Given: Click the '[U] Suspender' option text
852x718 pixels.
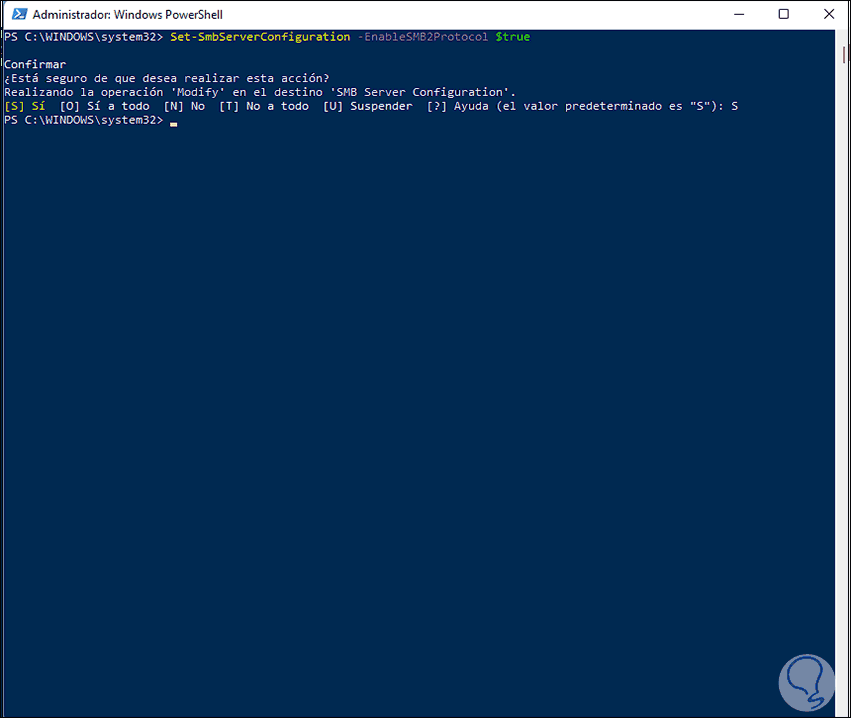Looking at the screenshot, I should click(367, 106).
